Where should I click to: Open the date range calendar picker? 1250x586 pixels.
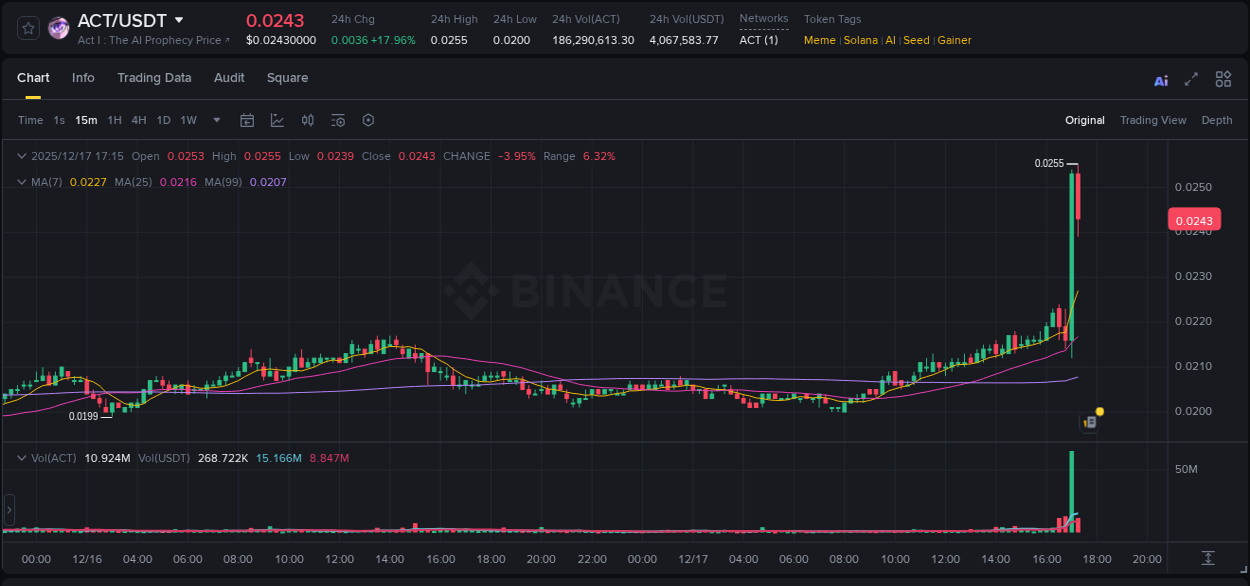[247, 120]
